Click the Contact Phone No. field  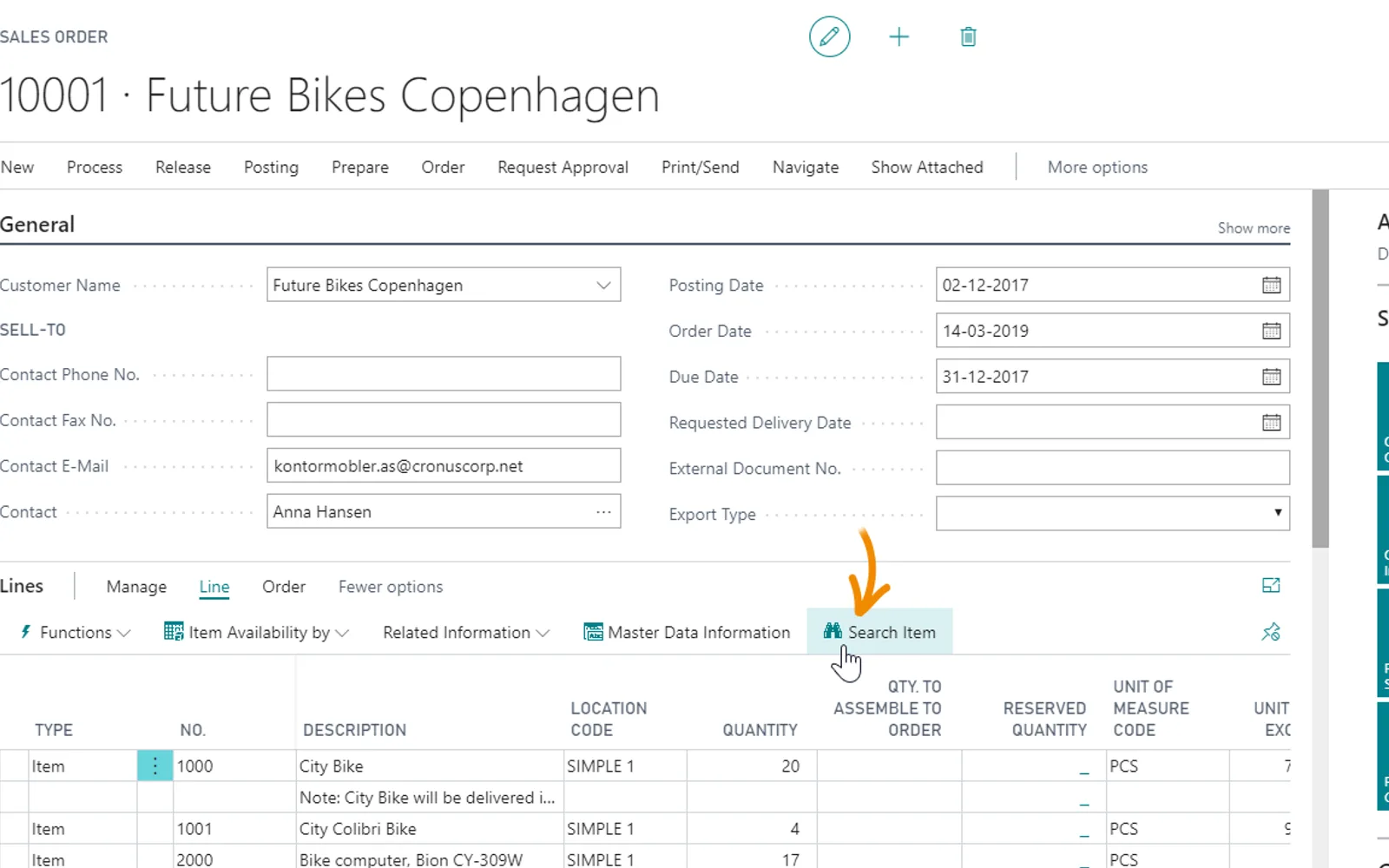coord(444,374)
